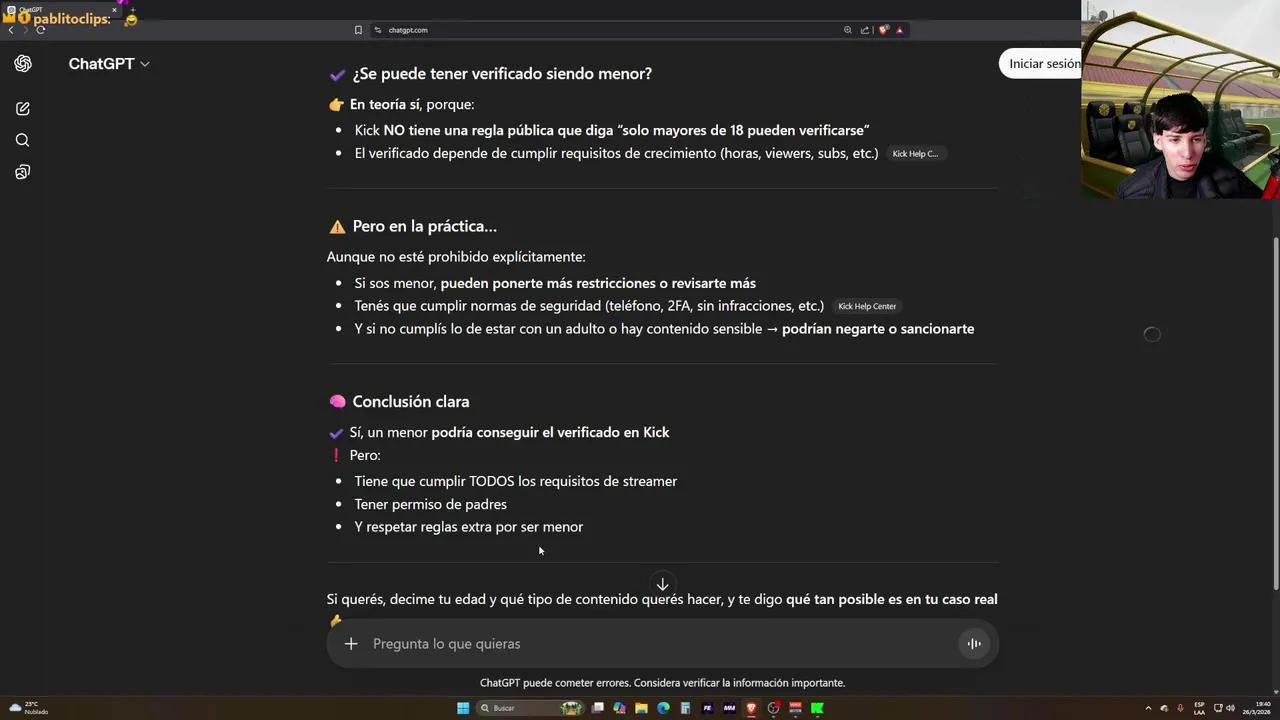1280x720 pixels.
Task: Open the taskbar volume speaker icon
Action: [1230, 708]
